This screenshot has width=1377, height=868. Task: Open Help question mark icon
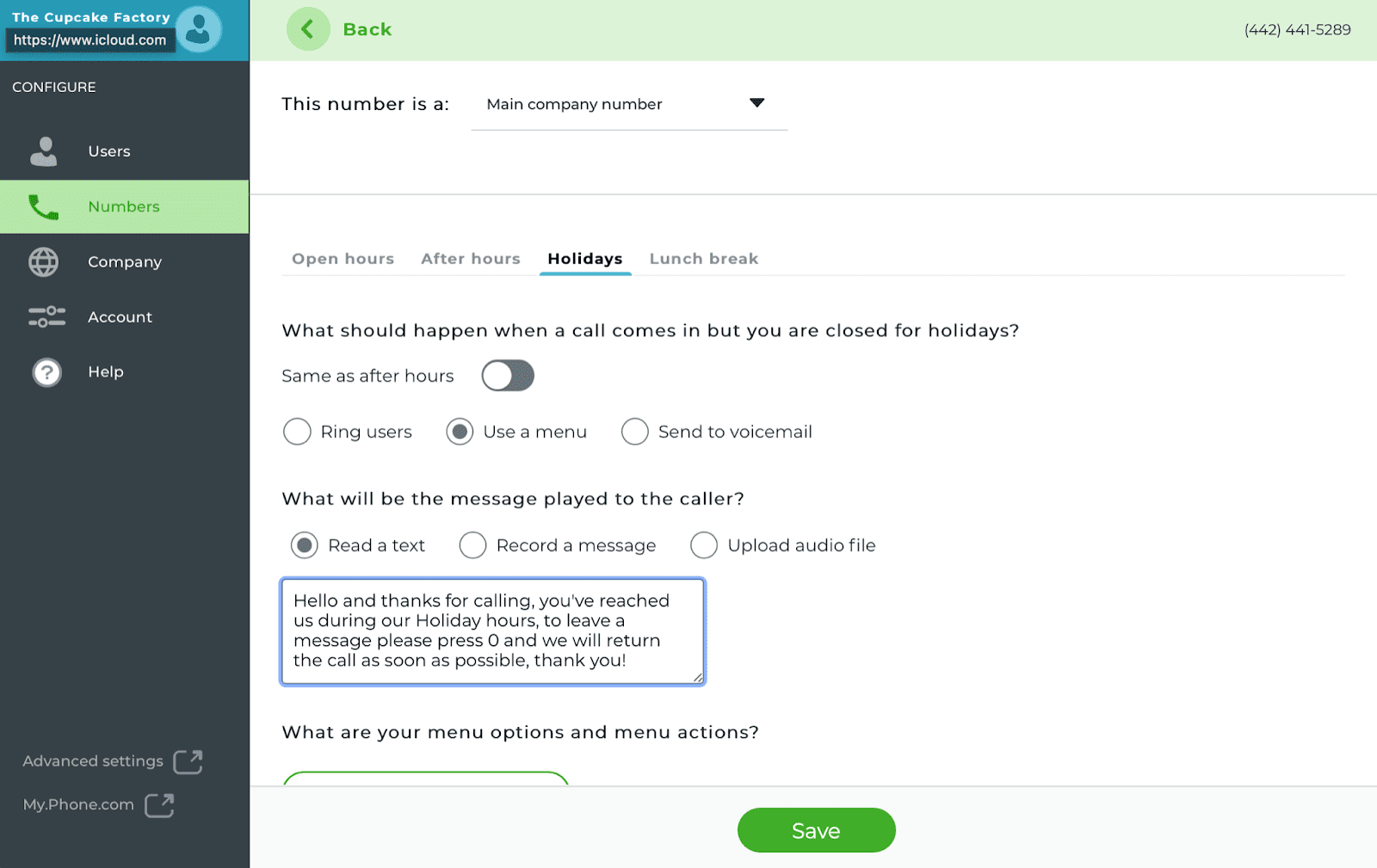[x=46, y=372]
